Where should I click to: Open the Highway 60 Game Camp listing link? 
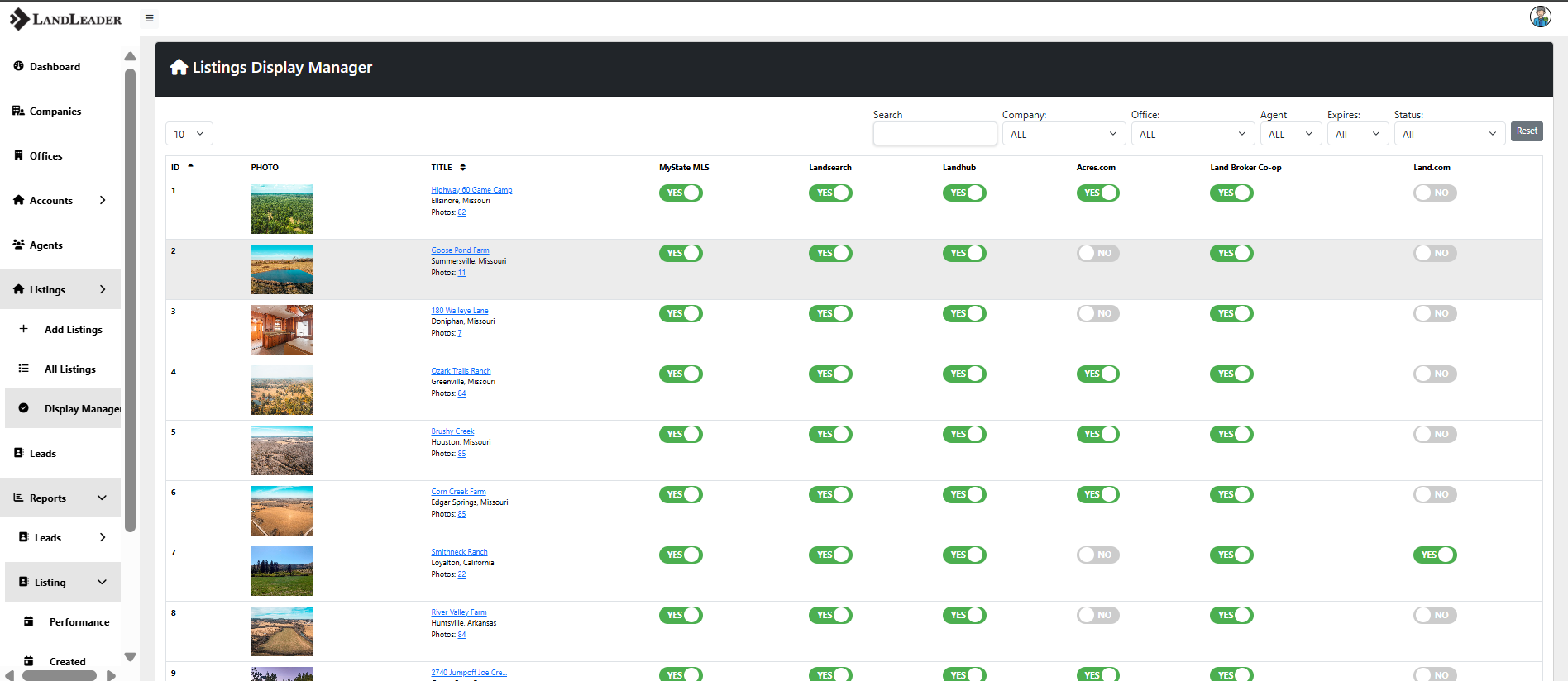tap(471, 190)
